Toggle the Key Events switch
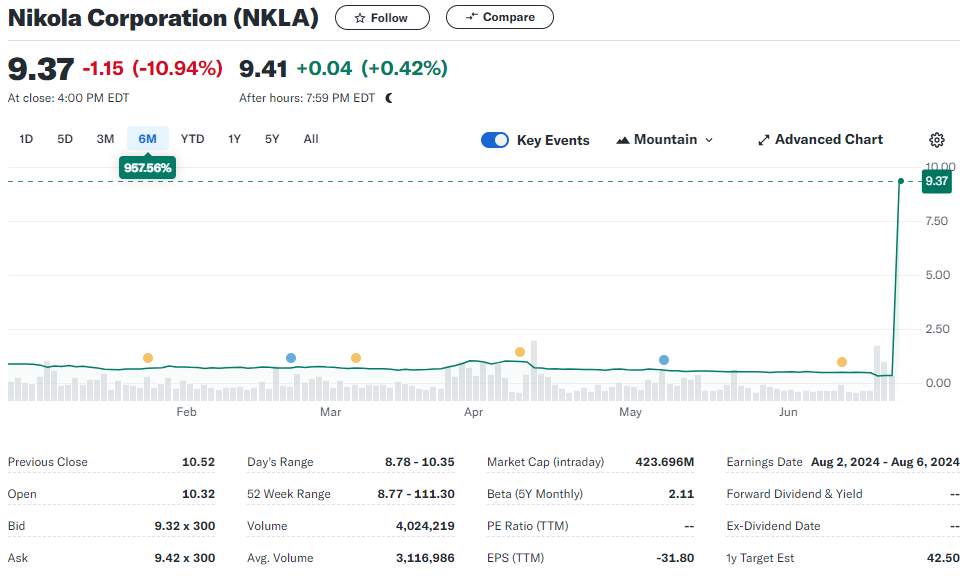This screenshot has height=578, width=972. point(495,140)
